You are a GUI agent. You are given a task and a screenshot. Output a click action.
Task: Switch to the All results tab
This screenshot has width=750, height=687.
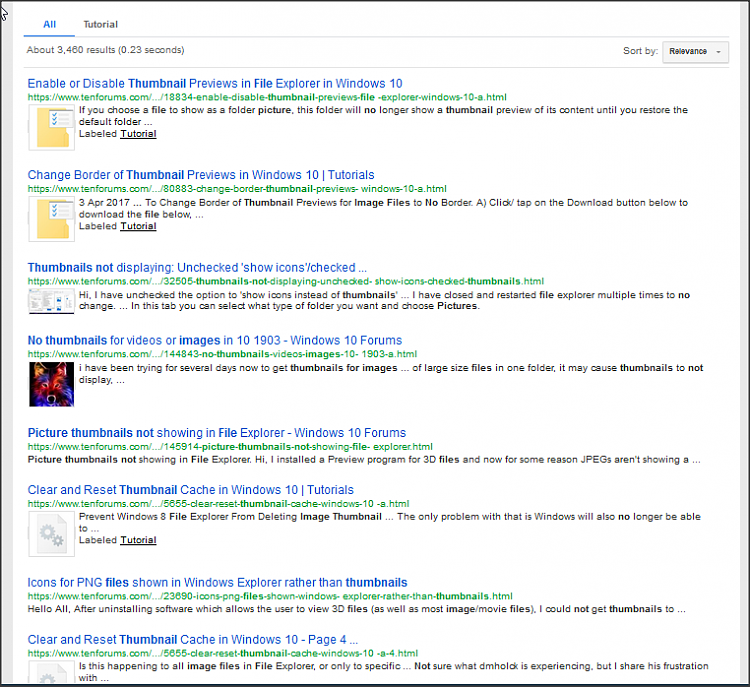(49, 24)
